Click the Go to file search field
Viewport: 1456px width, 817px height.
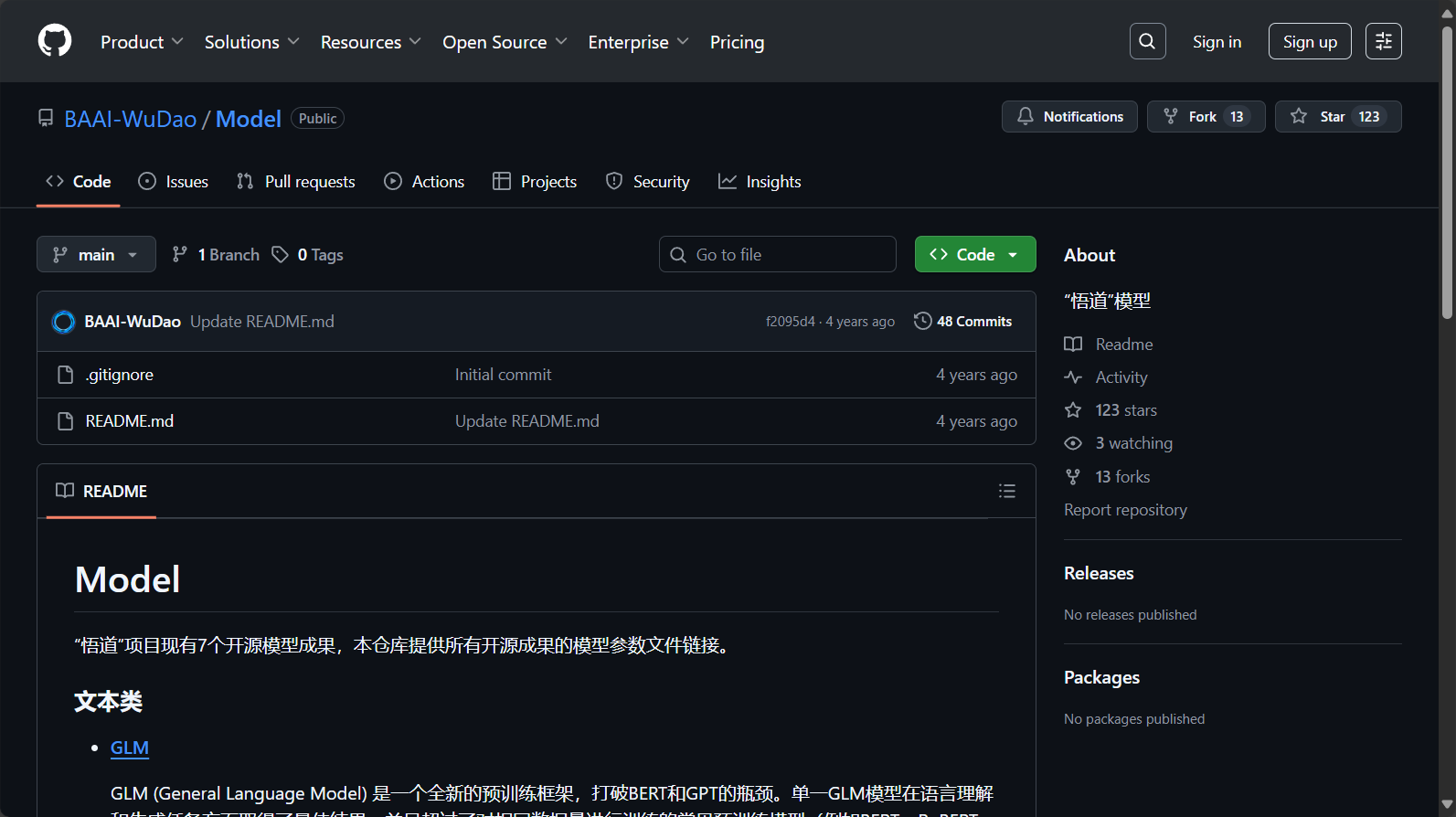pyautogui.click(x=777, y=254)
